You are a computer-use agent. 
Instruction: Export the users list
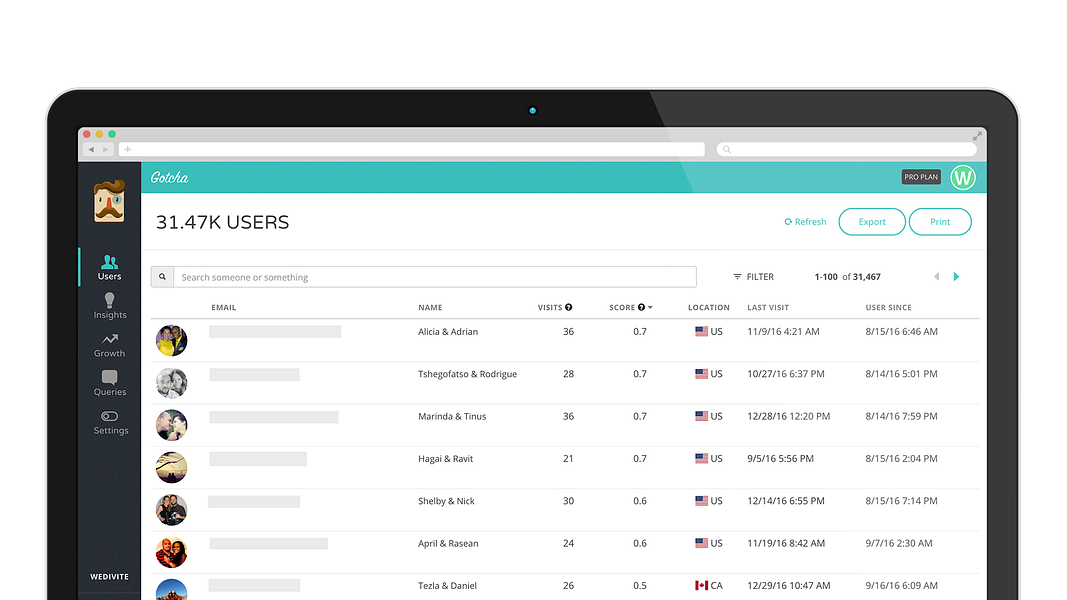(x=872, y=222)
